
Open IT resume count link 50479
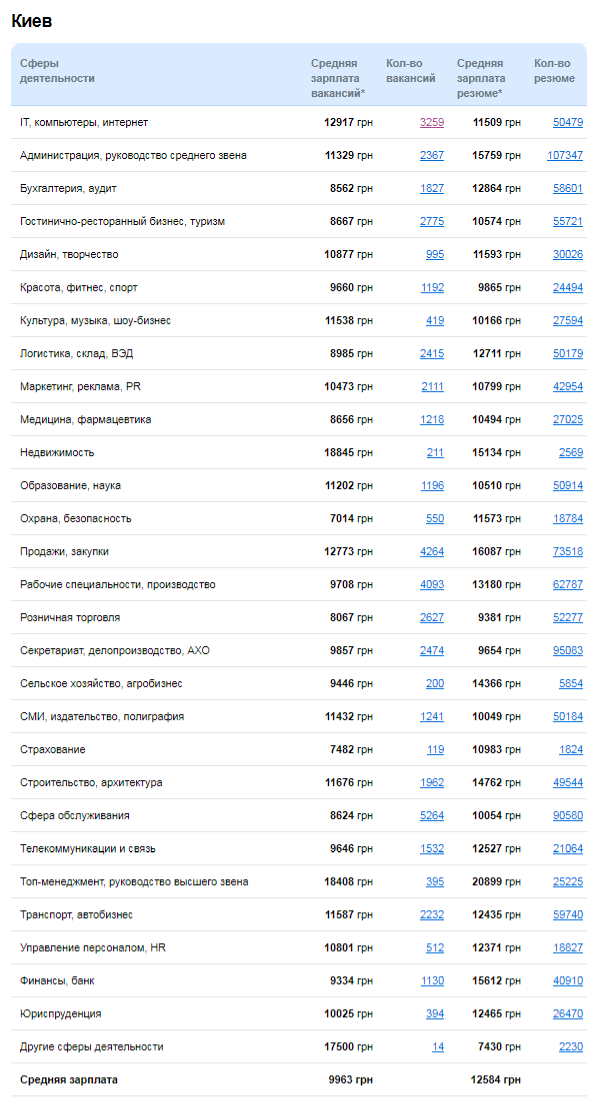[x=567, y=122]
